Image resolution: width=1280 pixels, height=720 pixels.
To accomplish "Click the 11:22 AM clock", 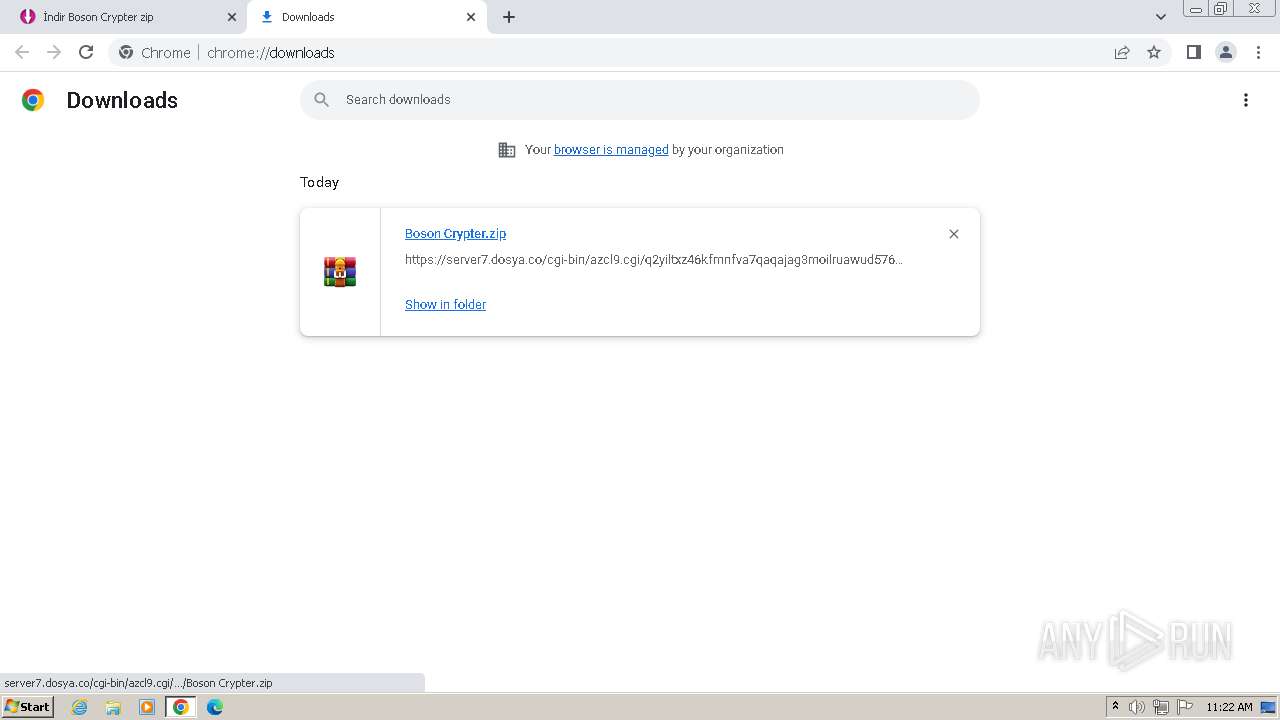I will click(x=1229, y=707).
